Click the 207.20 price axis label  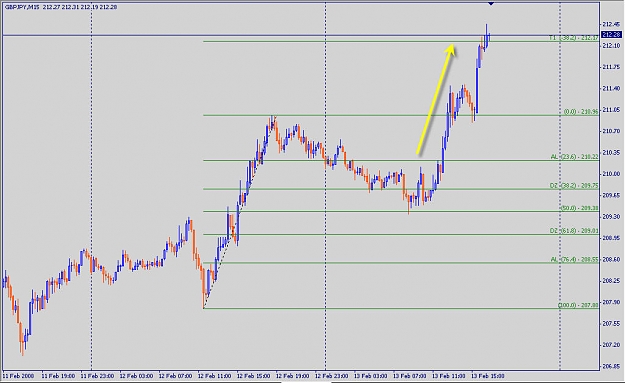611,345
